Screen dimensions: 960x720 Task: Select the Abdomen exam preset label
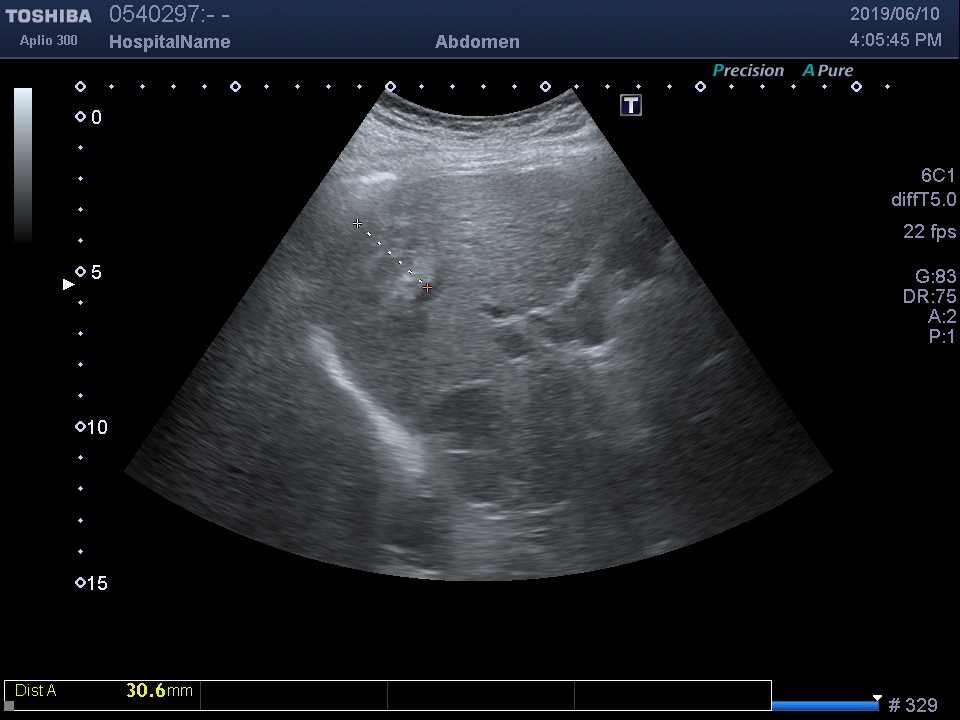pyautogui.click(x=477, y=42)
